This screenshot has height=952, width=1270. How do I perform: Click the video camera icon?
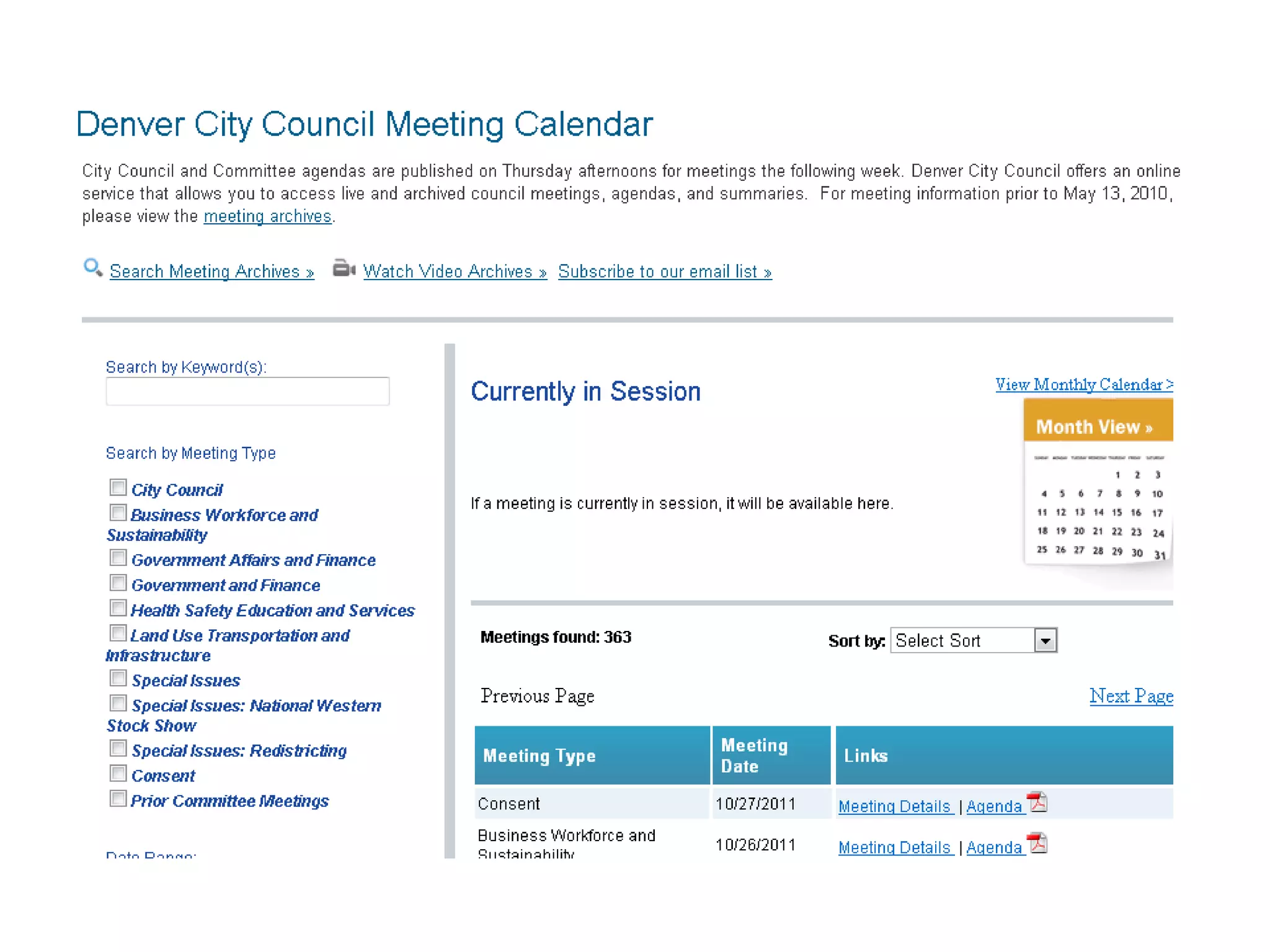344,269
